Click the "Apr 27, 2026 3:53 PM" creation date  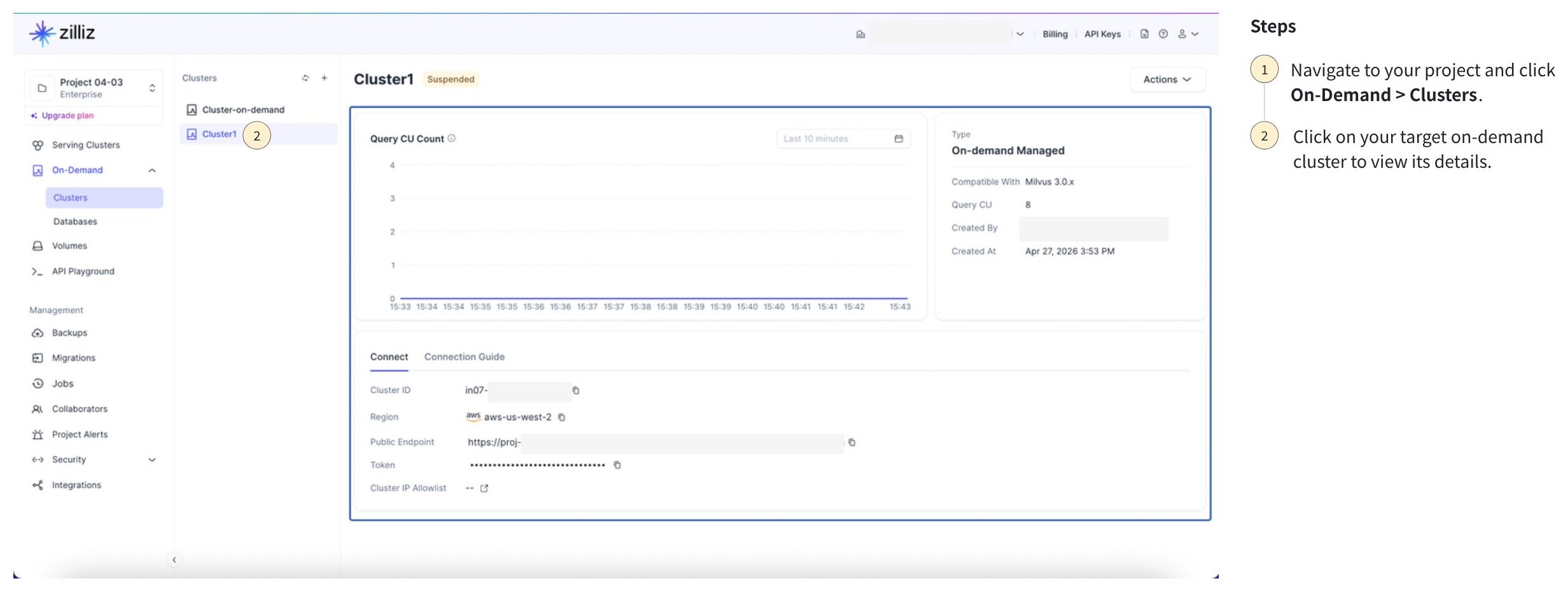point(1070,251)
